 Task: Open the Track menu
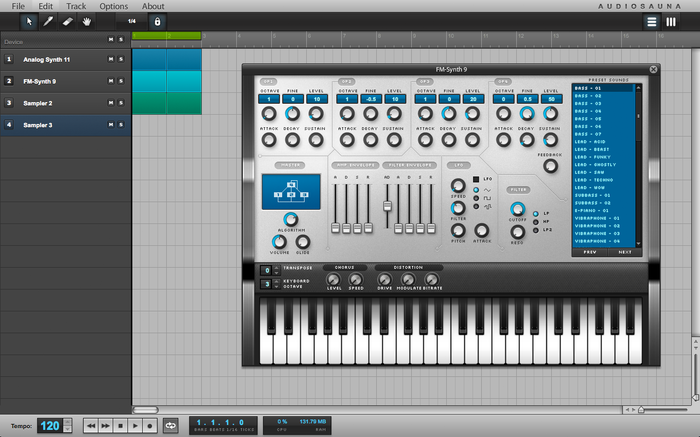[x=76, y=6]
